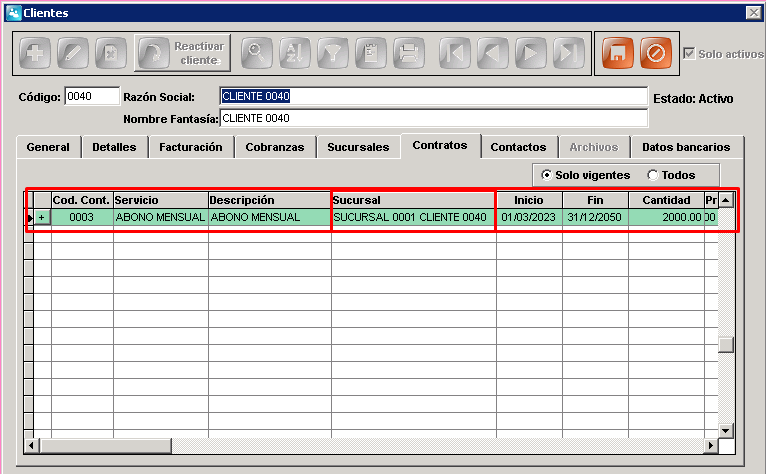Viewport: 766px width, 474px height.
Task: Open the funnel filter icon
Action: point(332,53)
